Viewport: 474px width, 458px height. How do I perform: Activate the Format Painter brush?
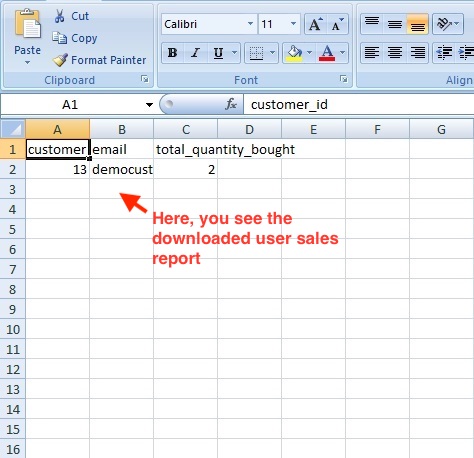[99, 60]
